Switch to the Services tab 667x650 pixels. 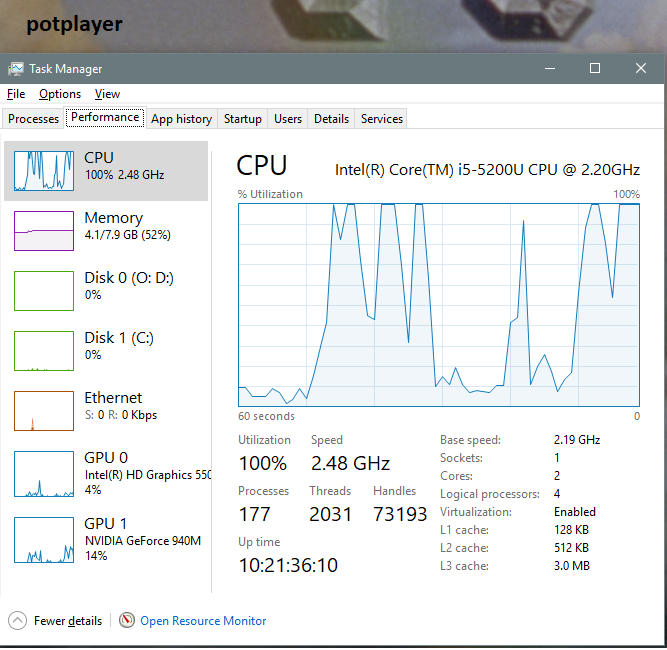[382, 119]
